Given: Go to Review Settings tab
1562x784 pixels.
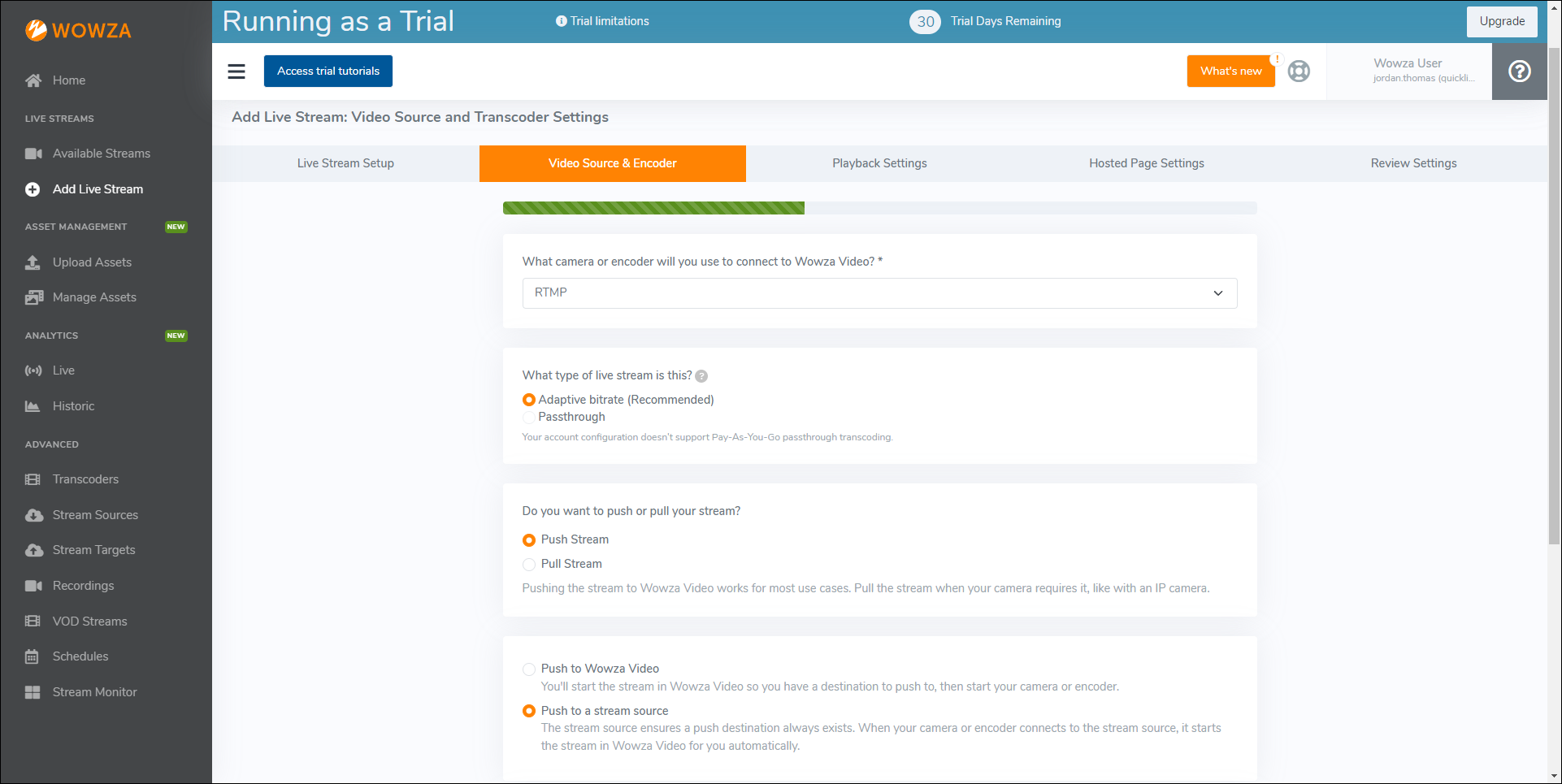Looking at the screenshot, I should [1413, 163].
